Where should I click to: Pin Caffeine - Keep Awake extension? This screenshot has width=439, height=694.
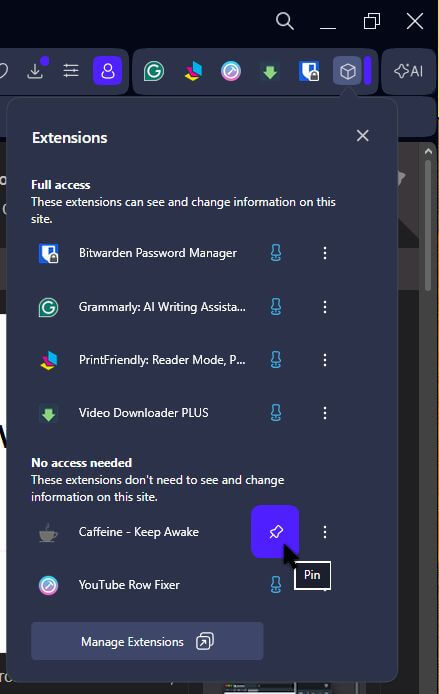[275, 531]
